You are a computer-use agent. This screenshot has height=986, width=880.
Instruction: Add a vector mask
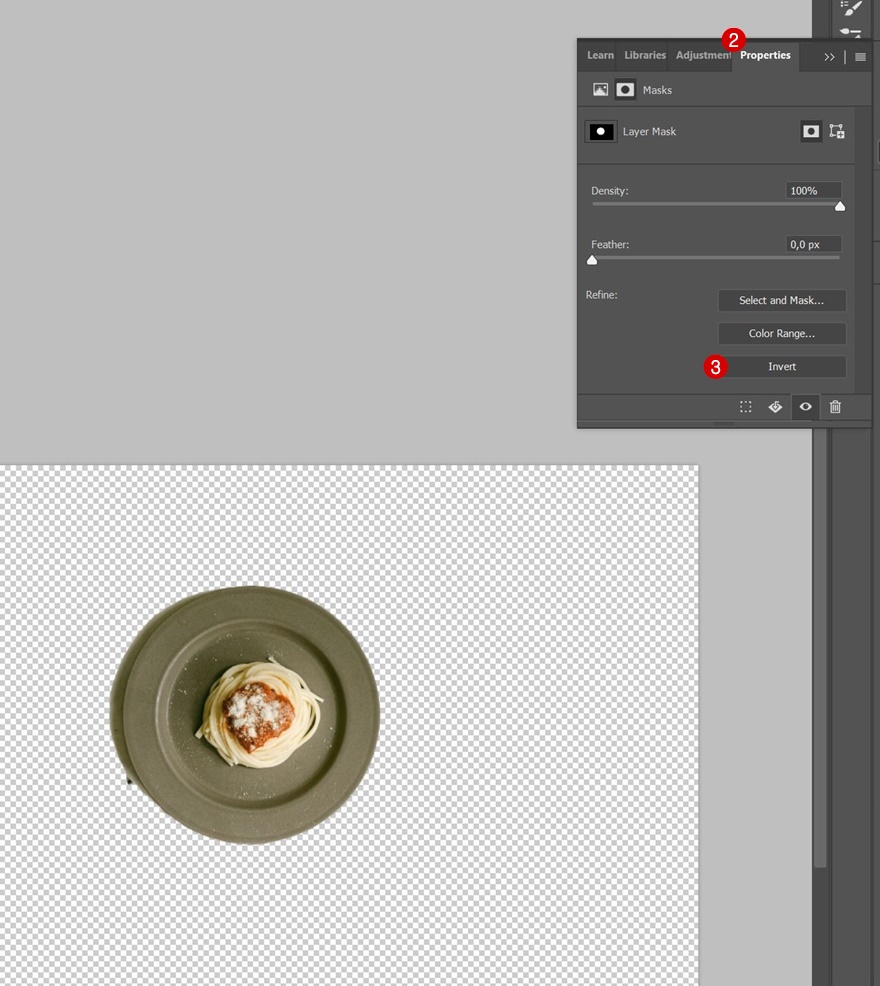pyautogui.click(x=837, y=131)
